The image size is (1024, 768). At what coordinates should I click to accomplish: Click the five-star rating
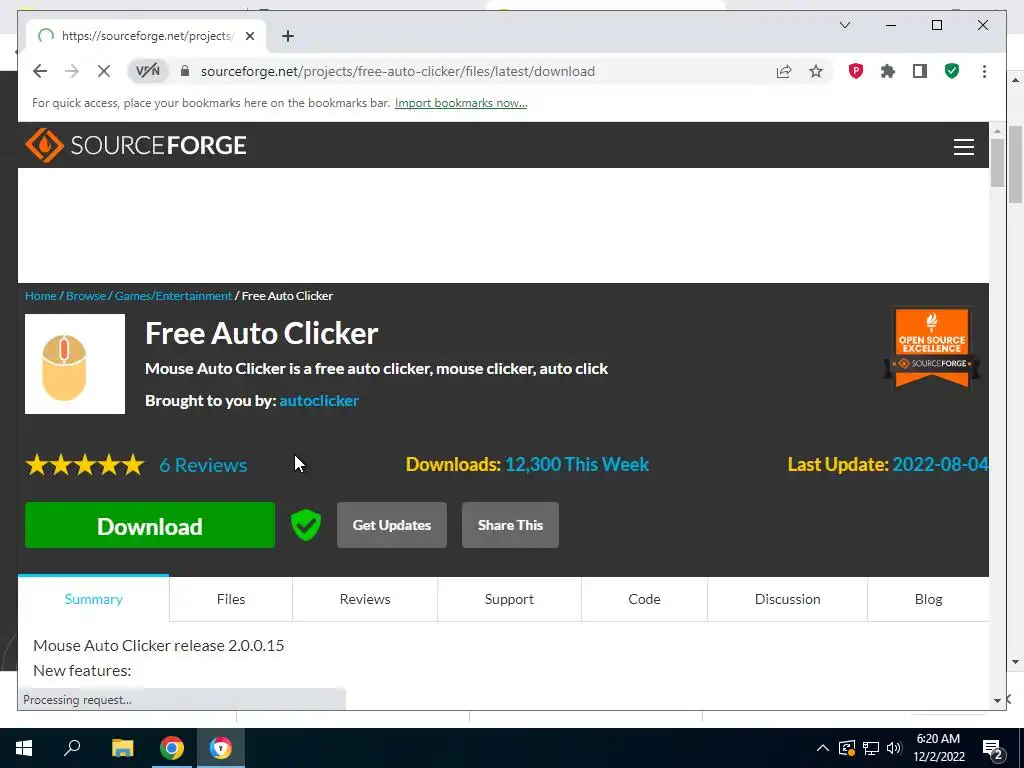coord(85,465)
